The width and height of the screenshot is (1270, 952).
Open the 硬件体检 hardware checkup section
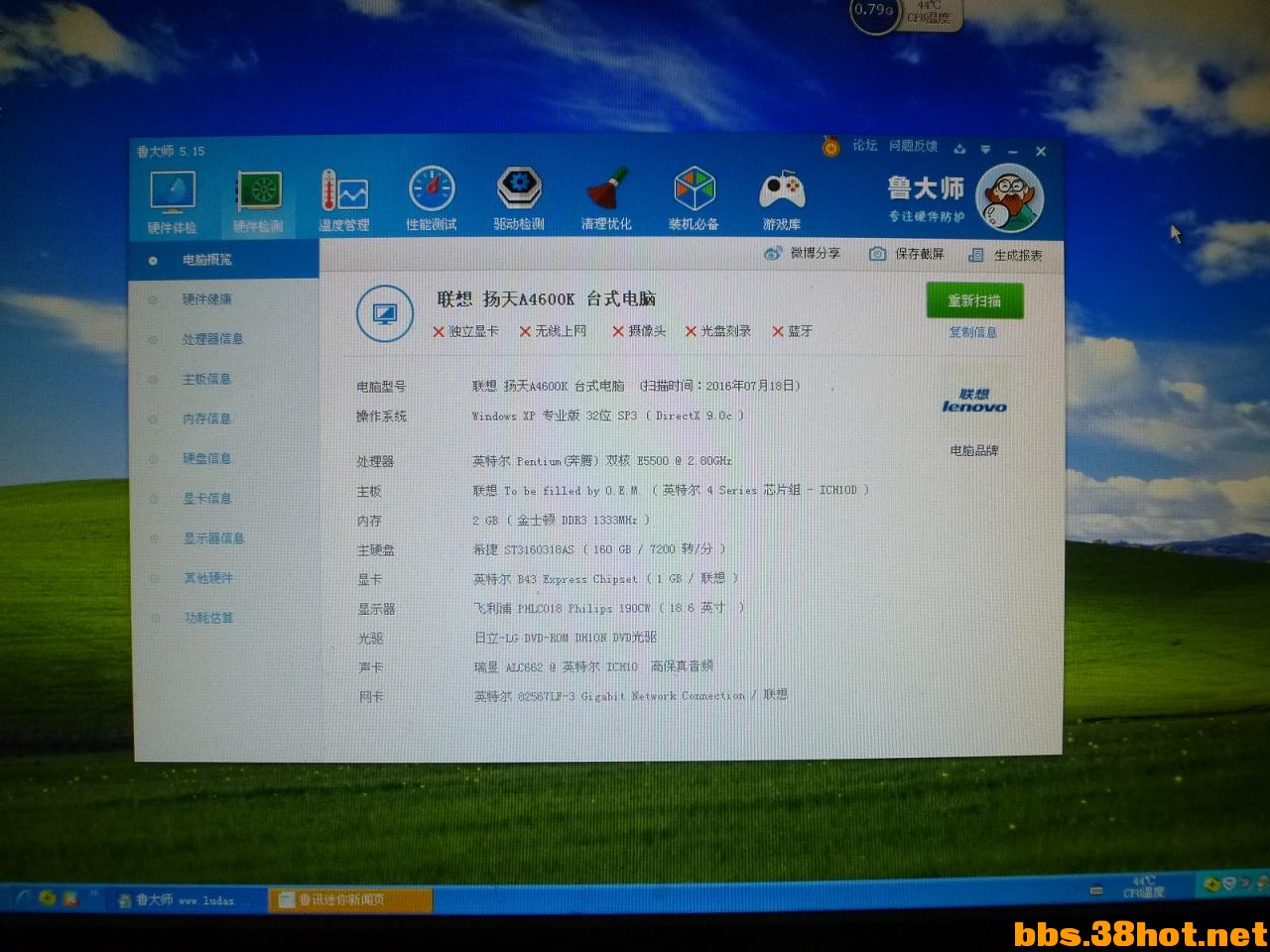pyautogui.click(x=173, y=202)
